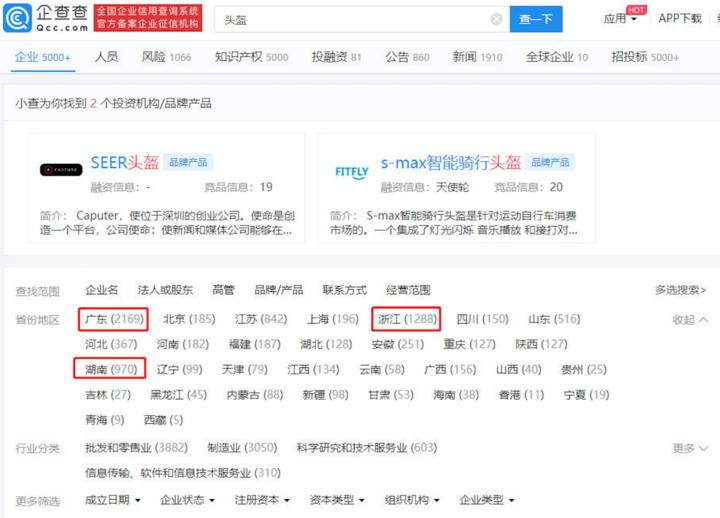
Task: Filter by province 湖南 (970)
Action: click(111, 370)
